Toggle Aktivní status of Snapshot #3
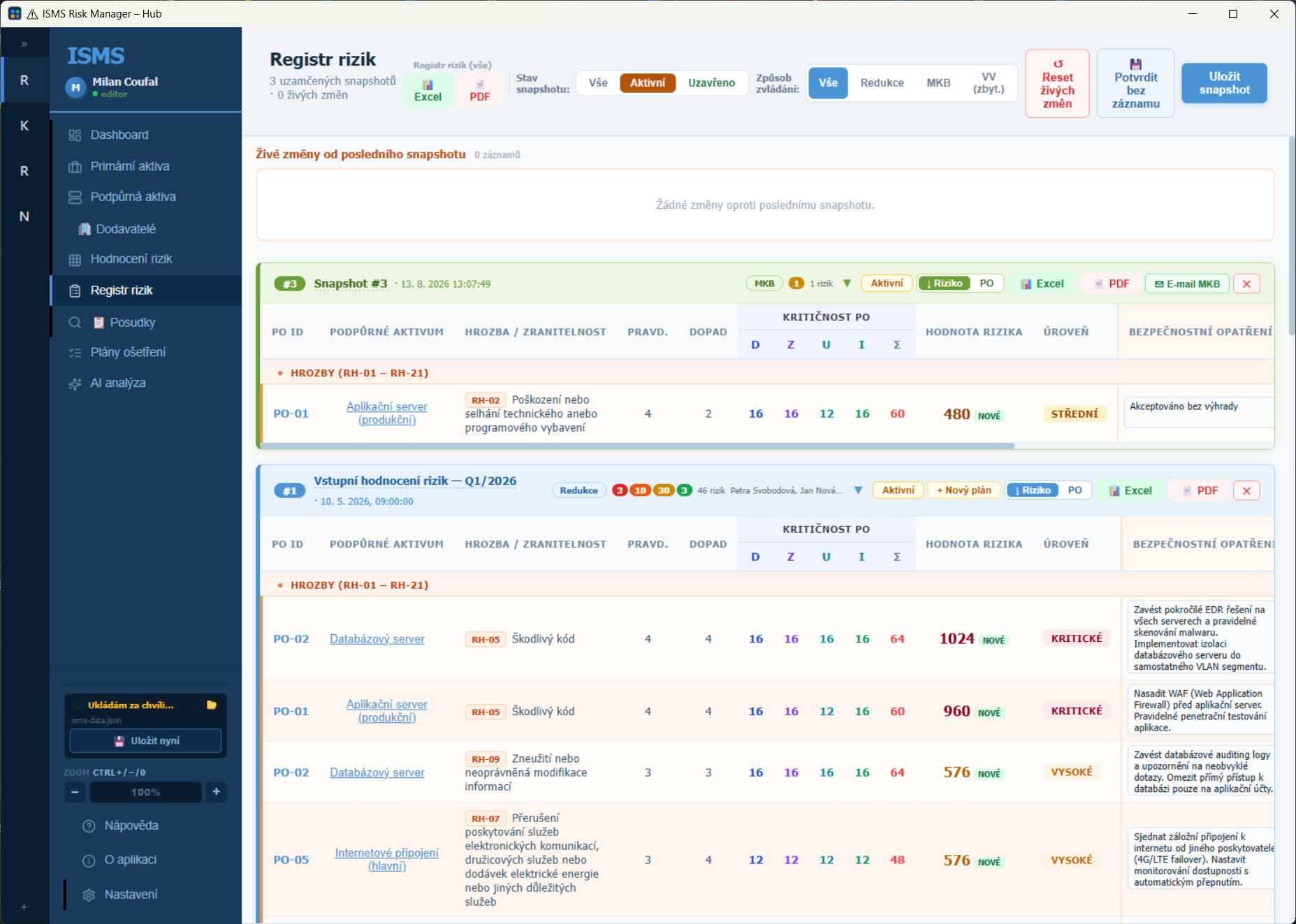Viewport: 1296px width, 924px height. [887, 284]
